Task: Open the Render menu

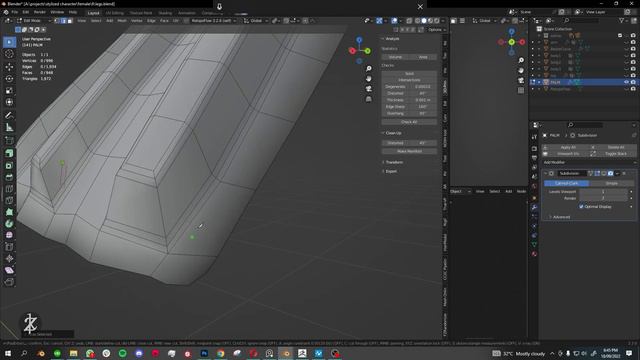Action: click(40, 12)
